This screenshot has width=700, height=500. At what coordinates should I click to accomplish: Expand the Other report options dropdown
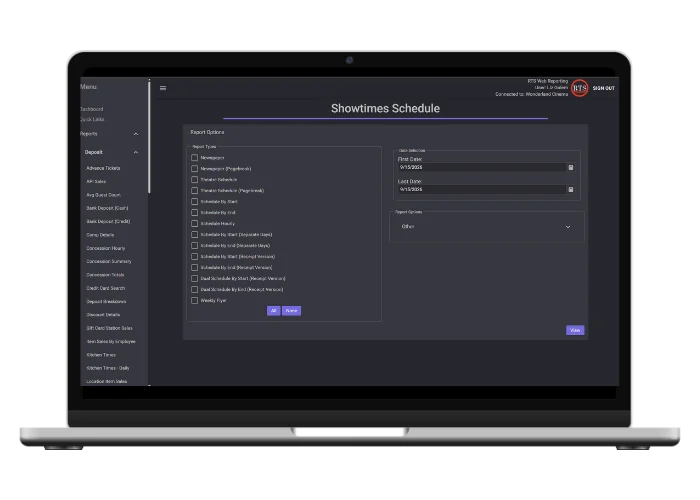pos(486,227)
